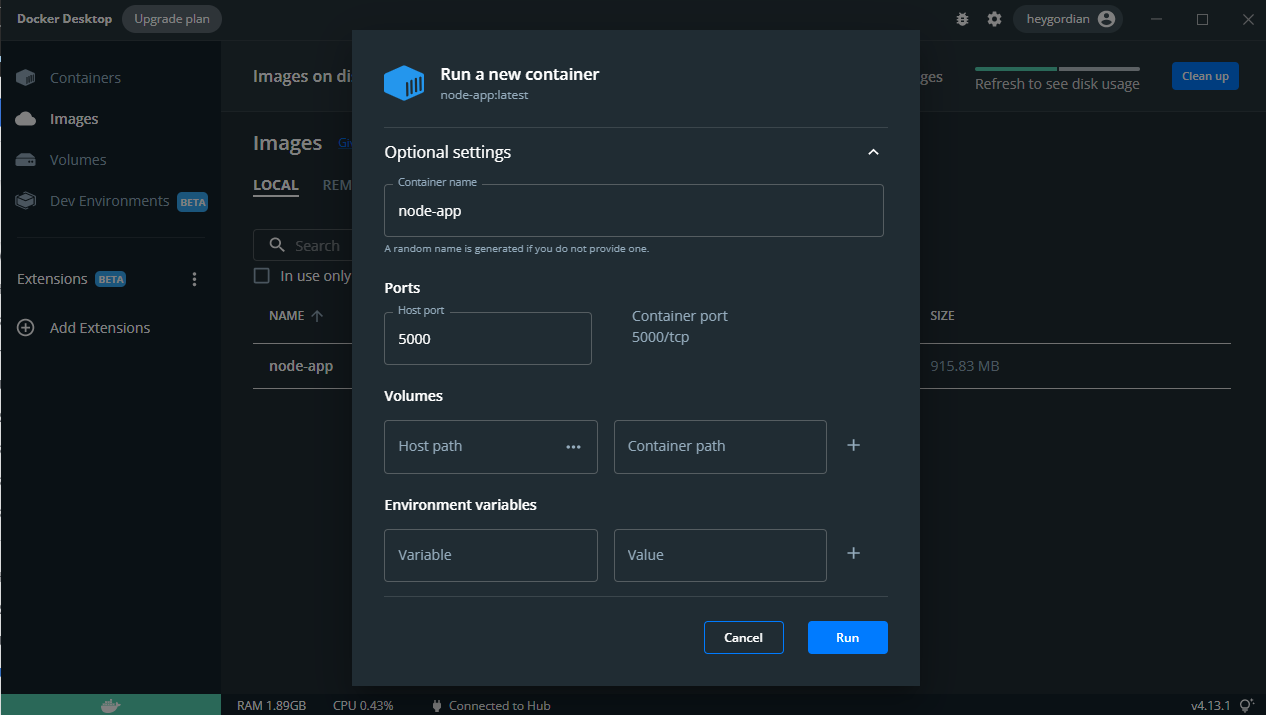The image size is (1266, 715).
Task: Sort by NAME using the arrow icon
Action: (317, 316)
